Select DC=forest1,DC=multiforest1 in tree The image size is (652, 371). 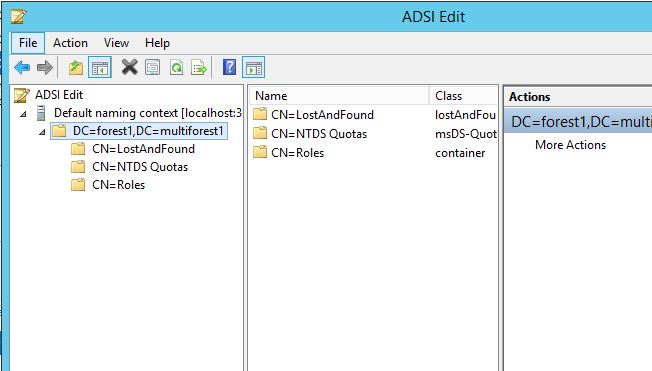148,131
